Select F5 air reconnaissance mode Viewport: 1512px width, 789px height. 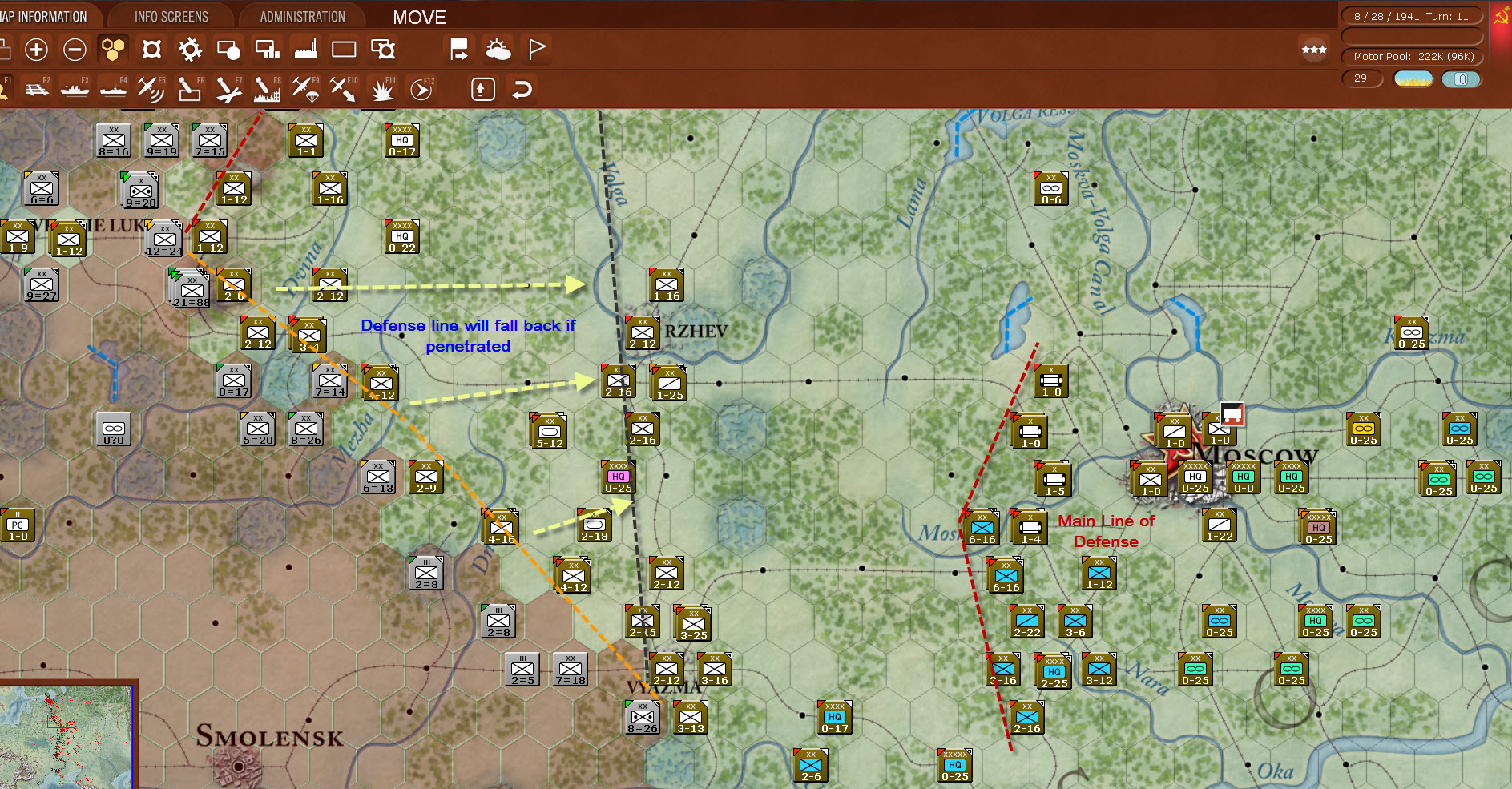click(x=151, y=89)
